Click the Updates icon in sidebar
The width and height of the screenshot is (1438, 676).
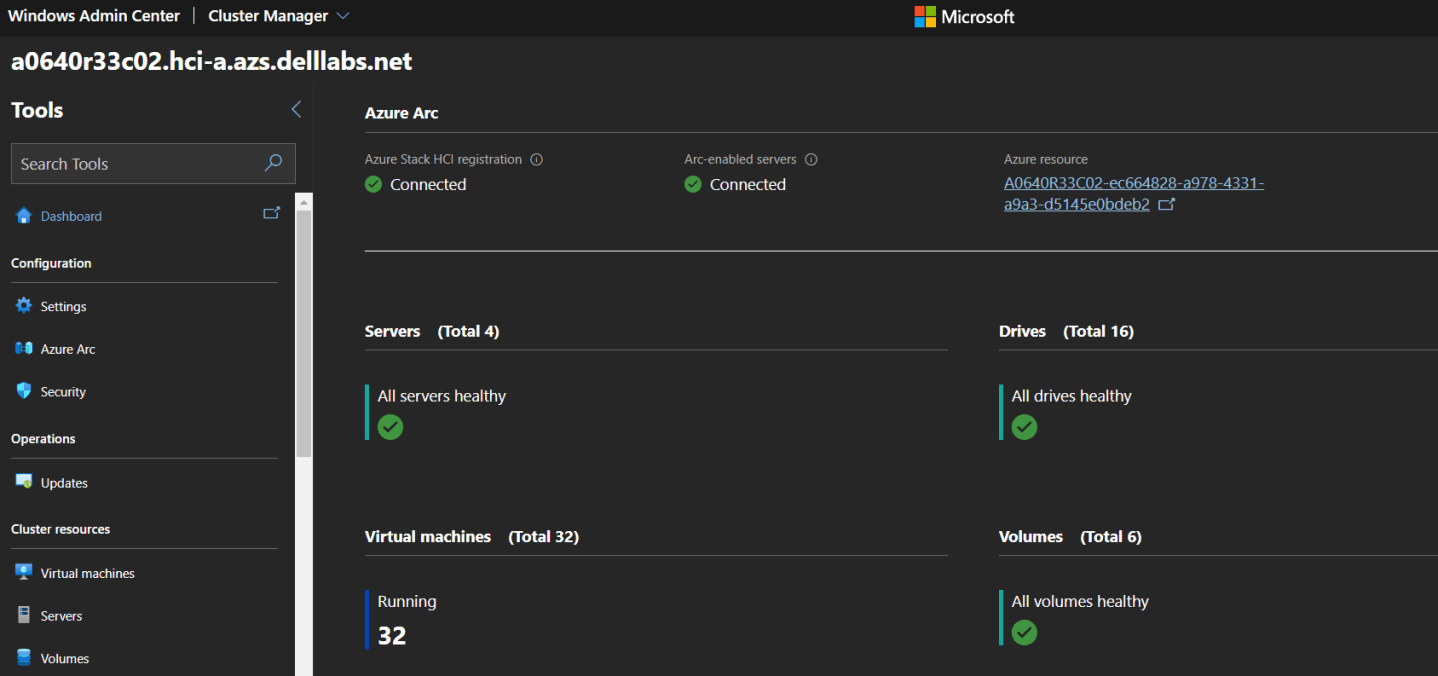tap(24, 482)
